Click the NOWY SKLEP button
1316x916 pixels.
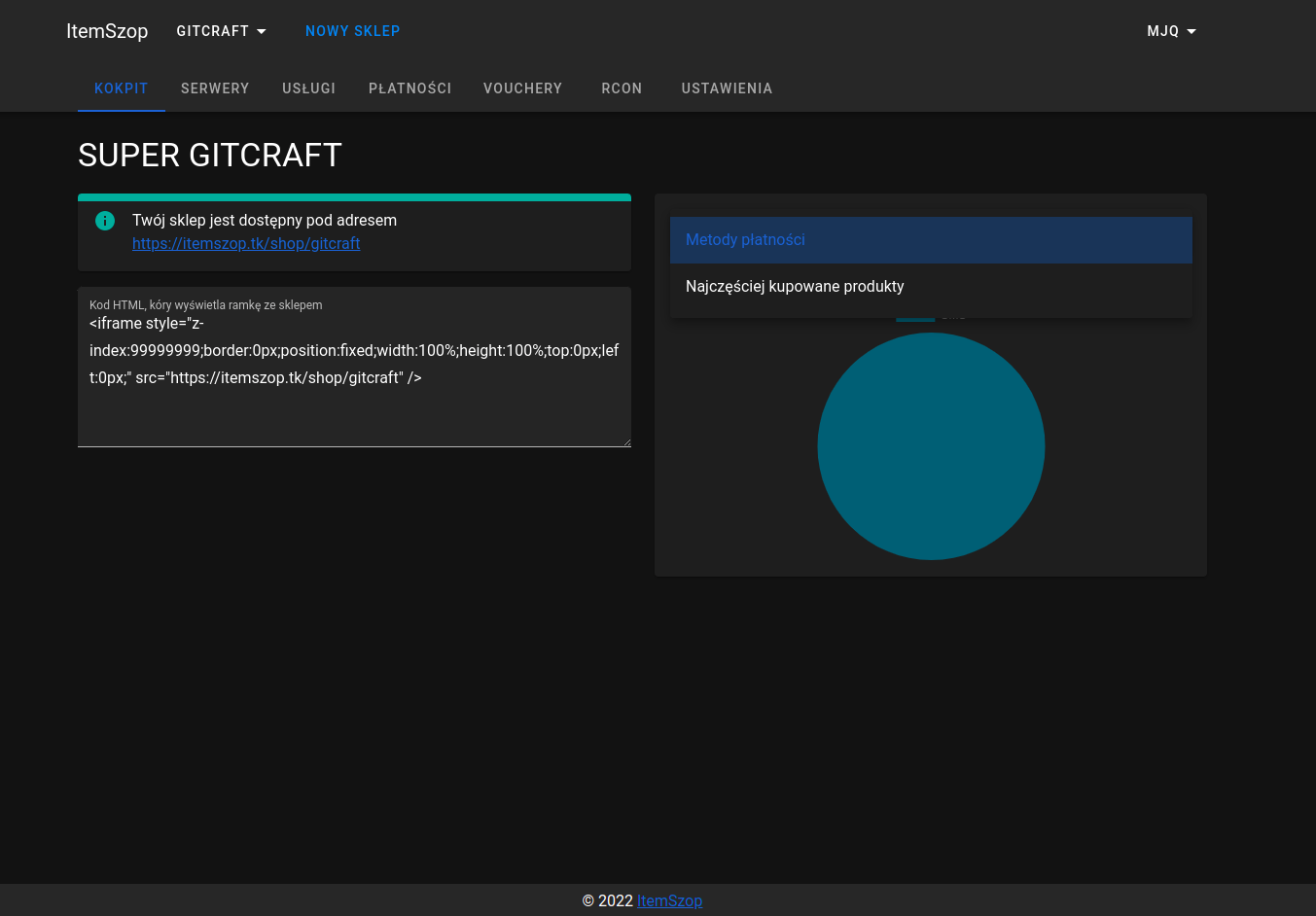click(352, 31)
